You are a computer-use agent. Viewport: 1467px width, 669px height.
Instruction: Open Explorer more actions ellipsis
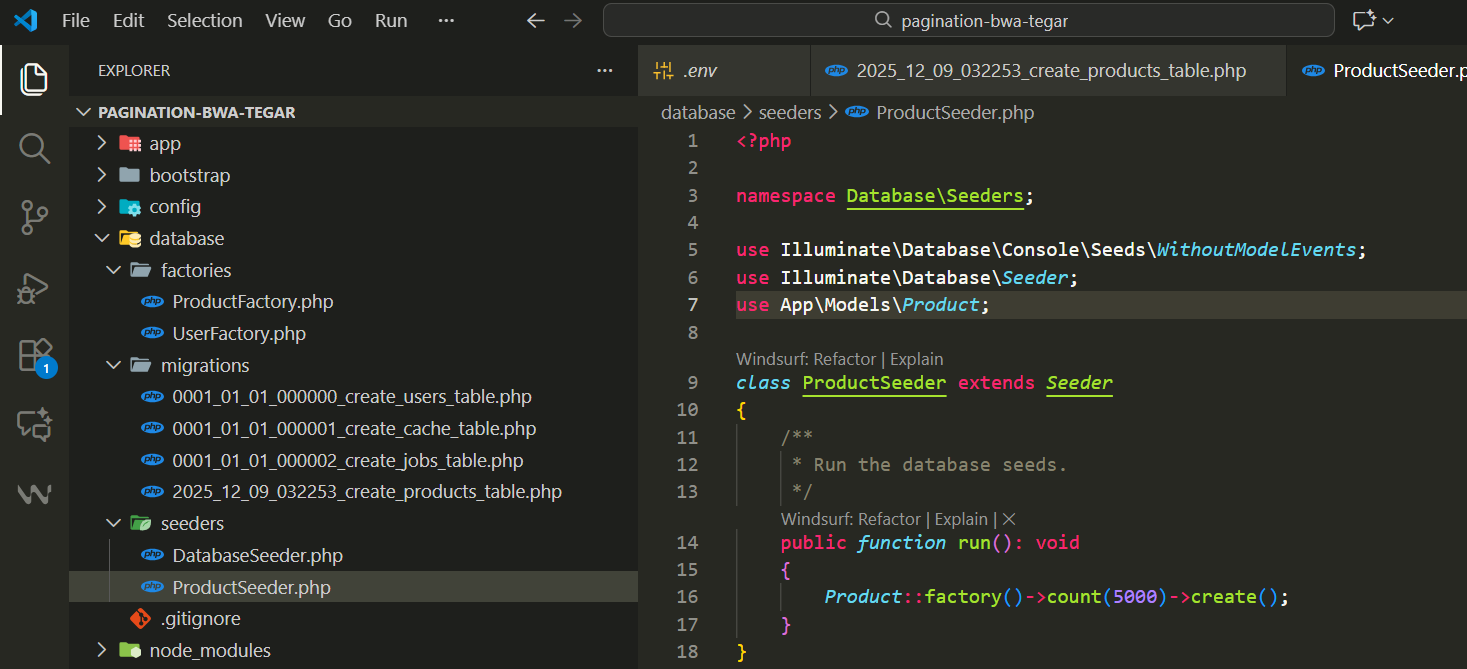click(x=604, y=71)
